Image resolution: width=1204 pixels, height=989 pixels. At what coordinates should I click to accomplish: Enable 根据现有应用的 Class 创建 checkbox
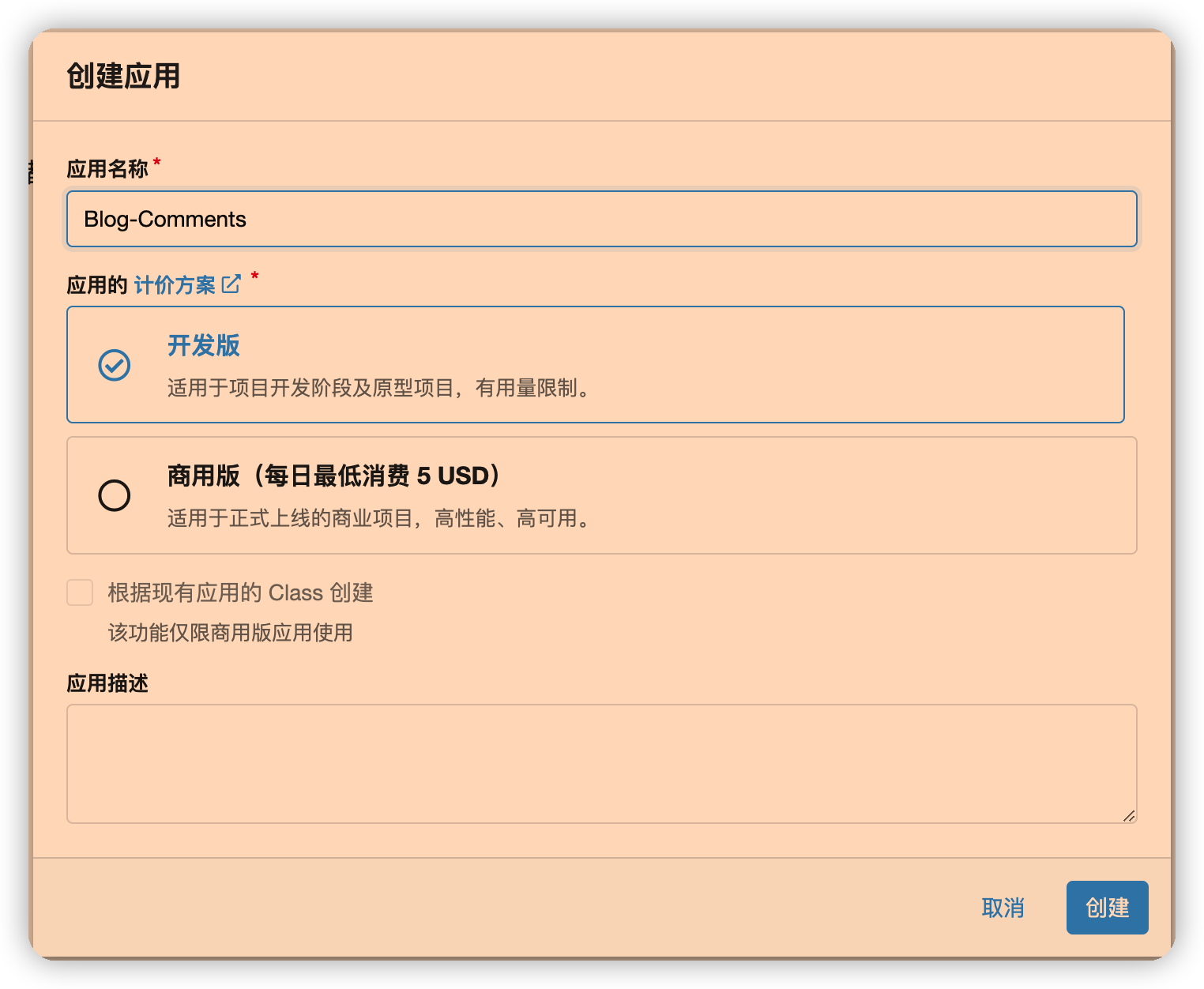click(80, 592)
